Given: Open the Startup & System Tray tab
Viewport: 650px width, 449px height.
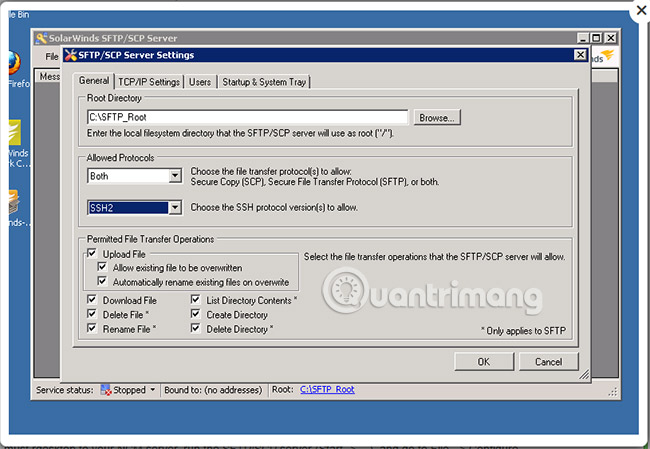Looking at the screenshot, I should 264,82.
